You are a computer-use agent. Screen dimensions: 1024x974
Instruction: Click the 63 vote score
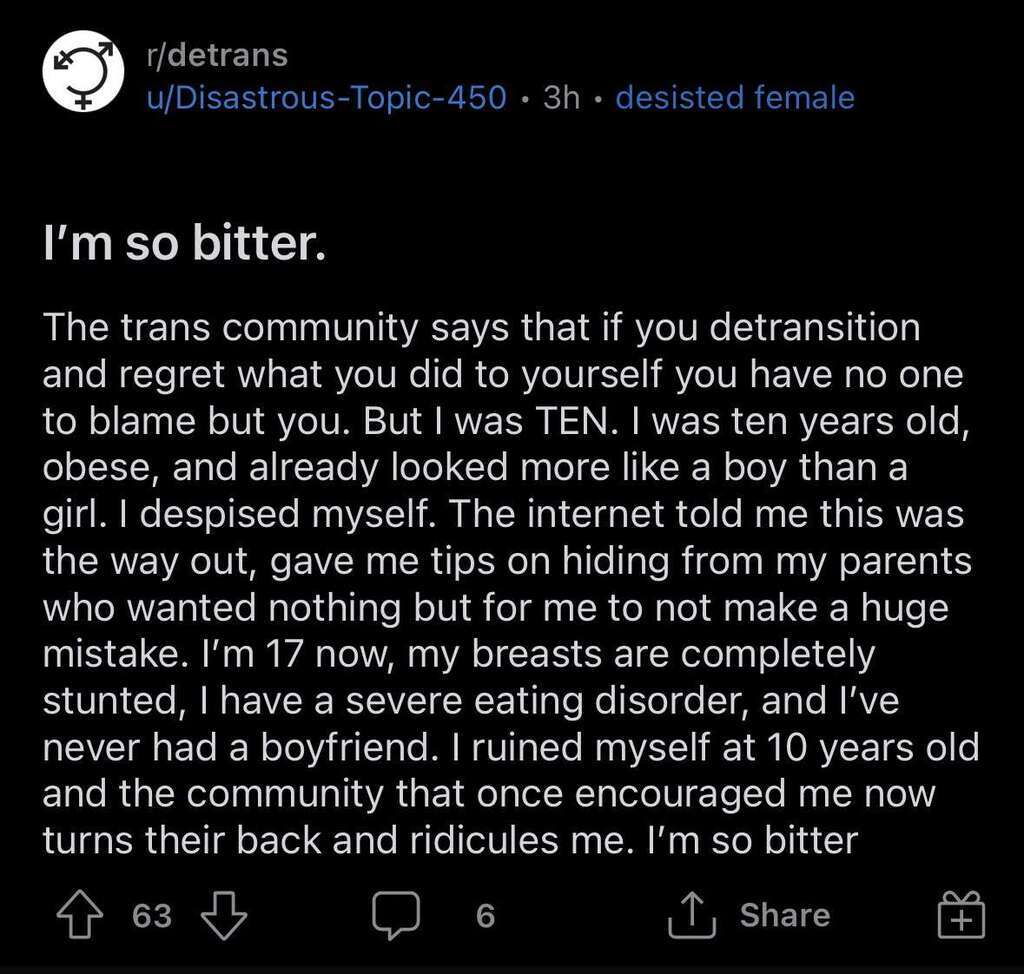coord(152,915)
